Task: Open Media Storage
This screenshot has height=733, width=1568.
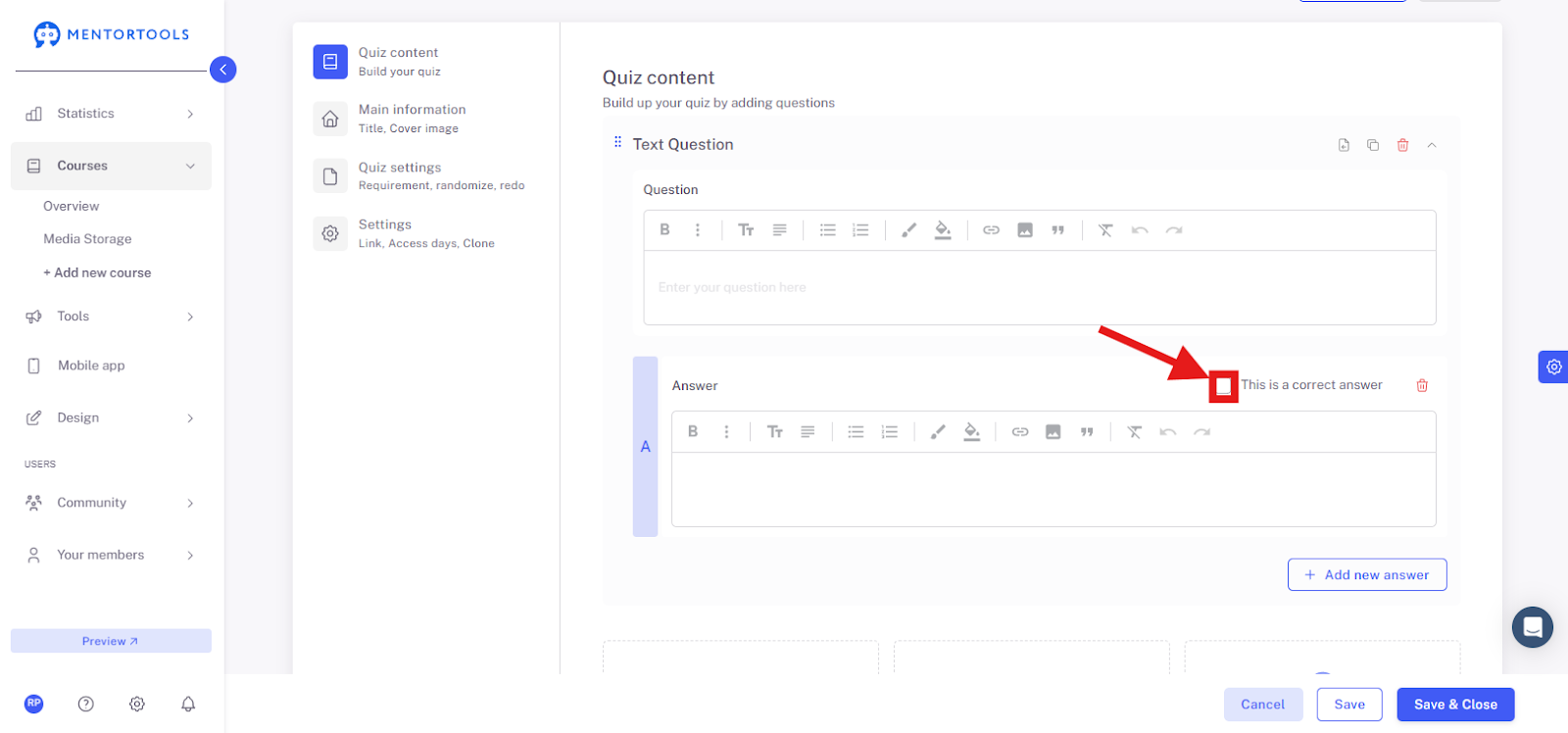Action: [87, 239]
